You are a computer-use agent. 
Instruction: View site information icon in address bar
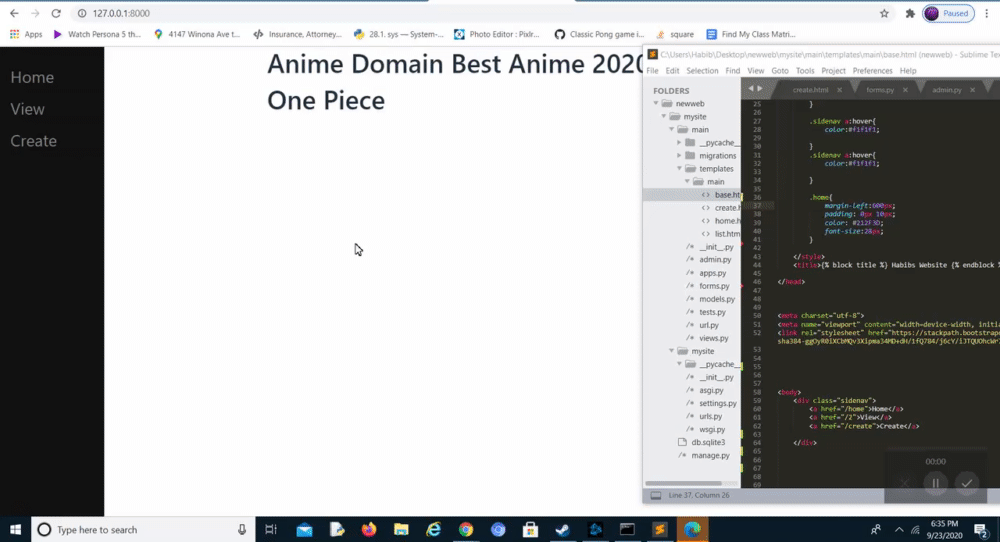coord(82,13)
